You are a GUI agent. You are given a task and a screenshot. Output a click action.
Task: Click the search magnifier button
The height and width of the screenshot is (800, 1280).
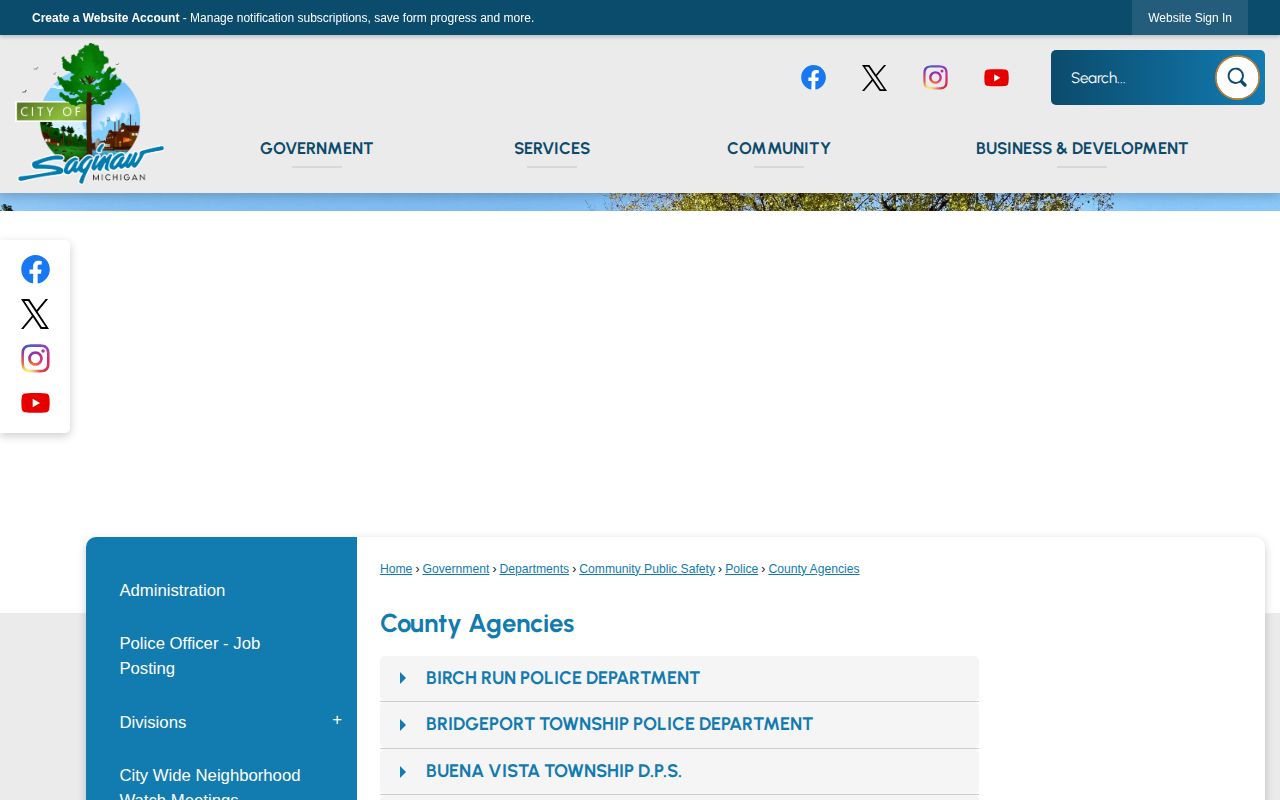1237,78
